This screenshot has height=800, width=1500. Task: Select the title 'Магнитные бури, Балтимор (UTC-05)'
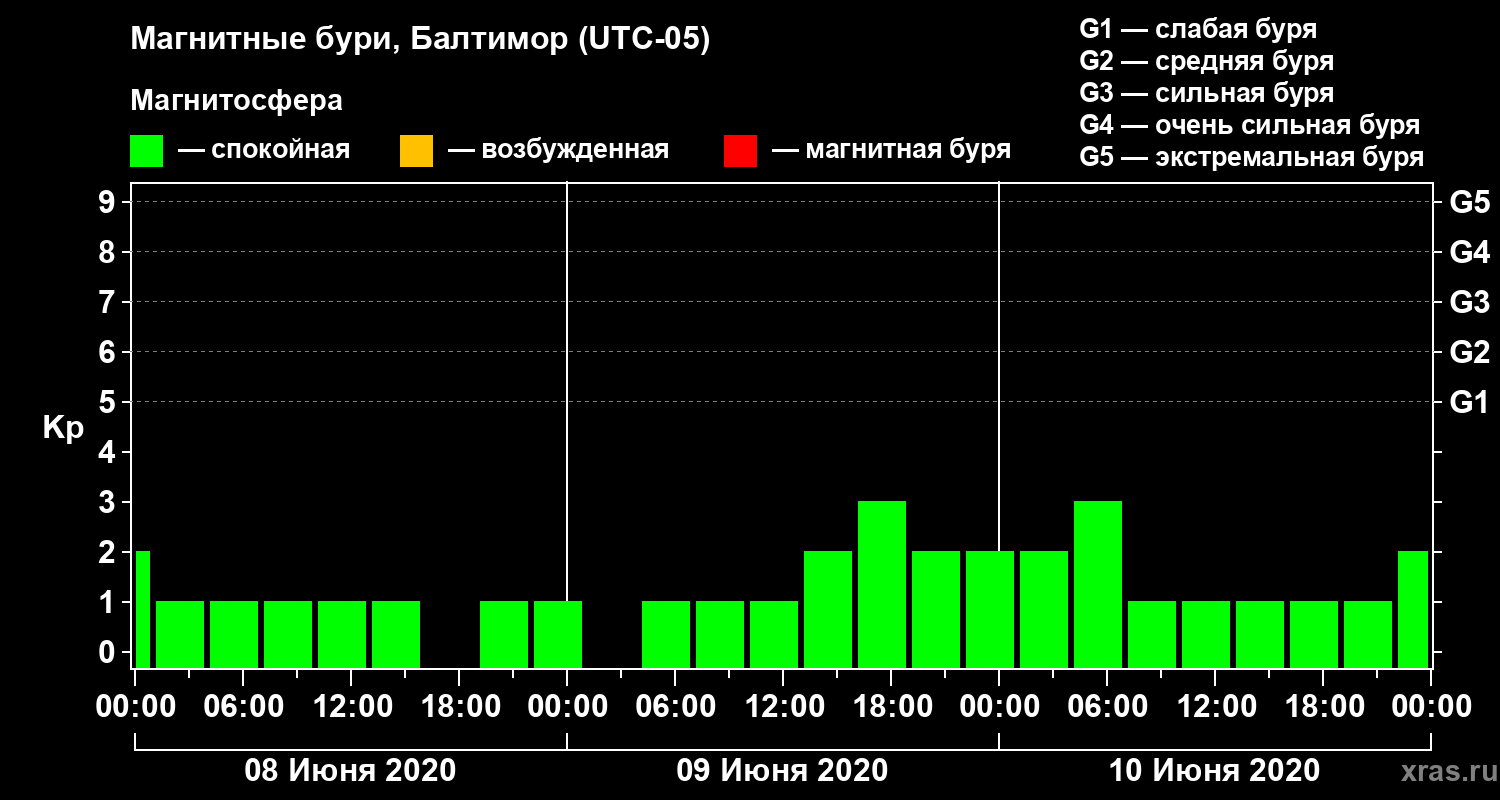point(420,40)
